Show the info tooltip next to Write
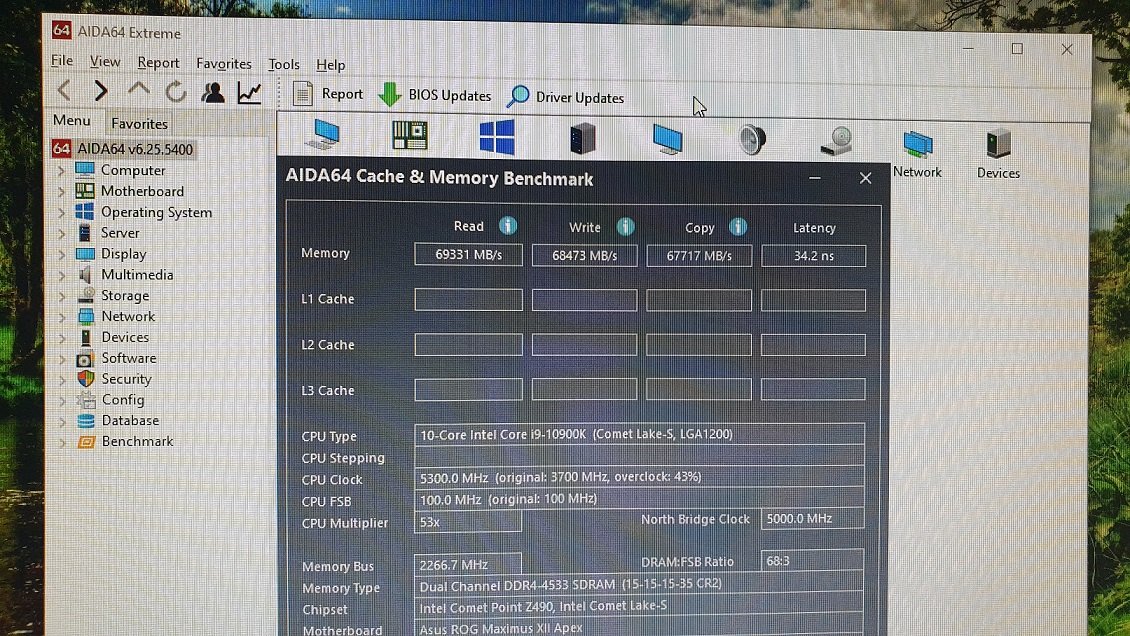Image resolution: width=1130 pixels, height=636 pixels. pos(626,227)
